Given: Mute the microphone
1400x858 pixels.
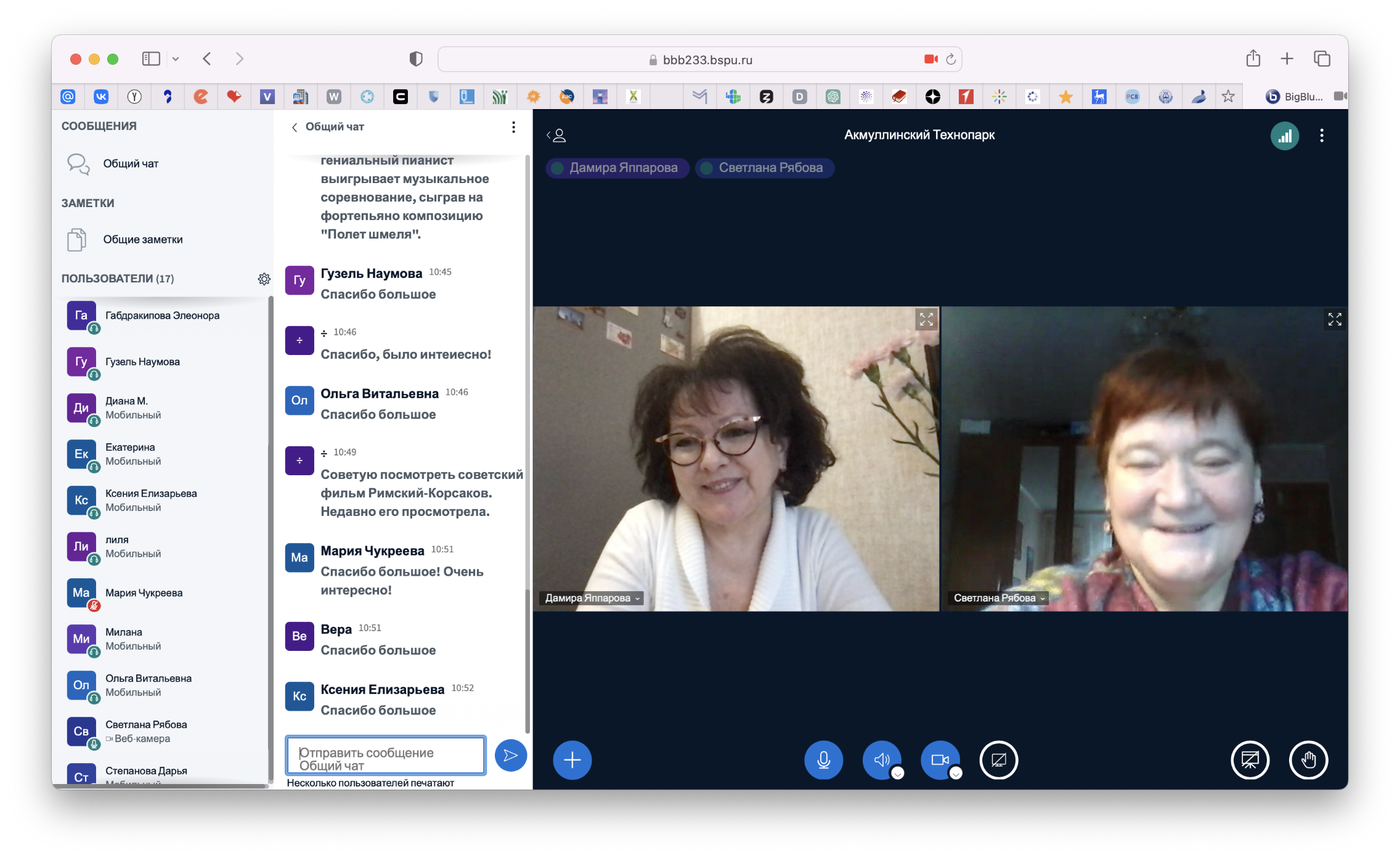Looking at the screenshot, I should [x=823, y=760].
